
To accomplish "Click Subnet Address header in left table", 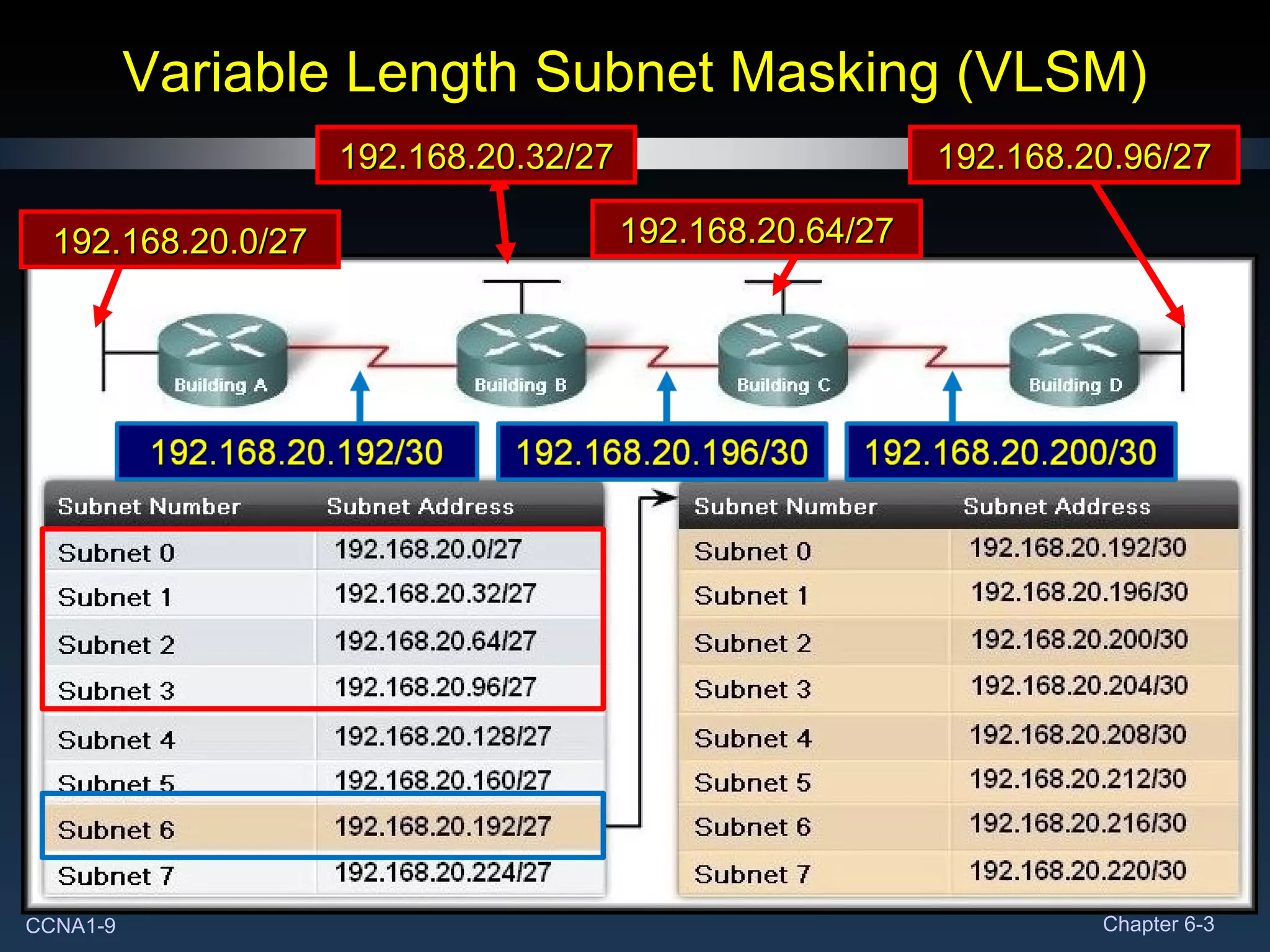I will point(420,506).
